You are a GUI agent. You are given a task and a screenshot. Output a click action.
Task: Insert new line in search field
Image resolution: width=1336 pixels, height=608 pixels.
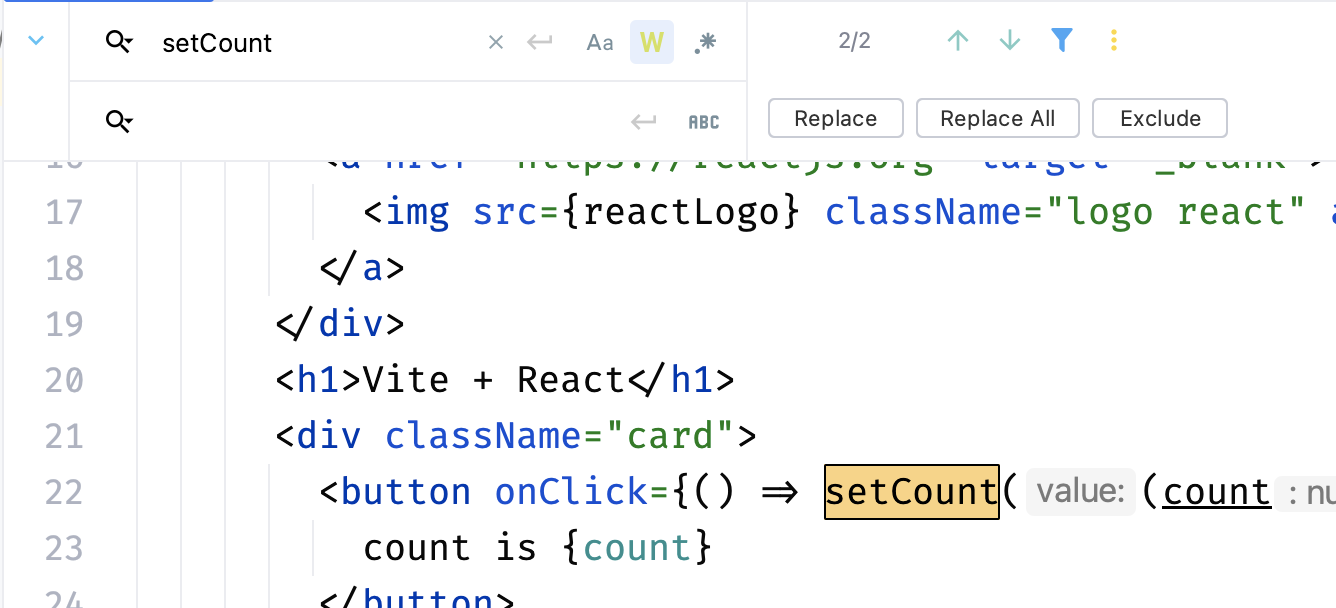pos(540,42)
